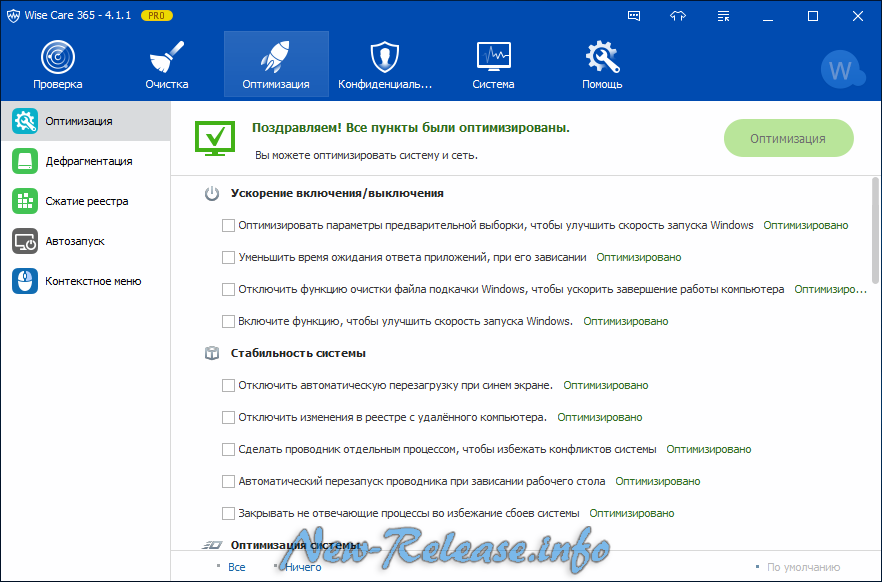Click the yellow PRO badge
The image size is (882, 582).
click(x=156, y=16)
